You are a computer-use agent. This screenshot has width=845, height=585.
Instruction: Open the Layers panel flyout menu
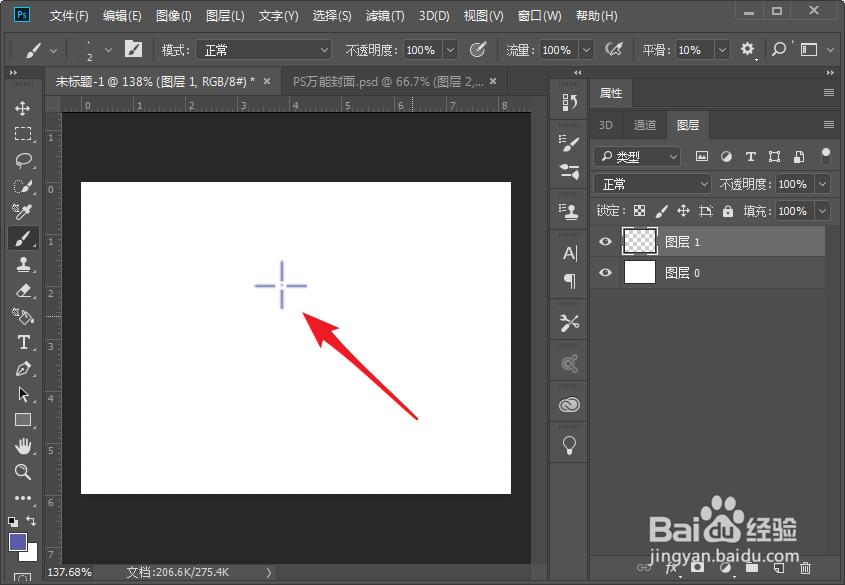pyautogui.click(x=829, y=125)
